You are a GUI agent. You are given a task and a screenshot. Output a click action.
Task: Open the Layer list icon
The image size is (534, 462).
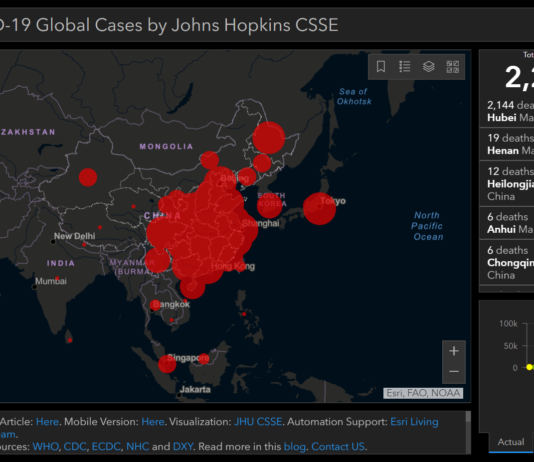(x=428, y=66)
